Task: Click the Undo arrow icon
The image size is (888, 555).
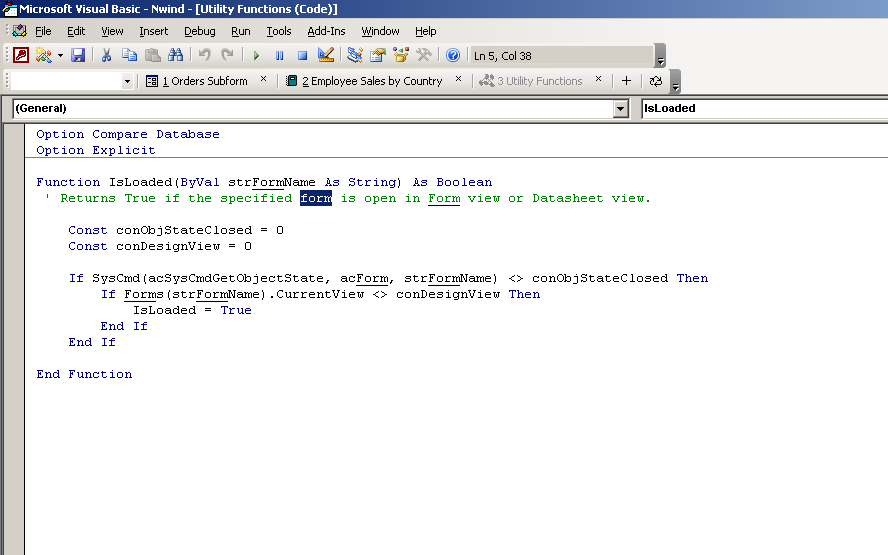Action: pos(204,55)
